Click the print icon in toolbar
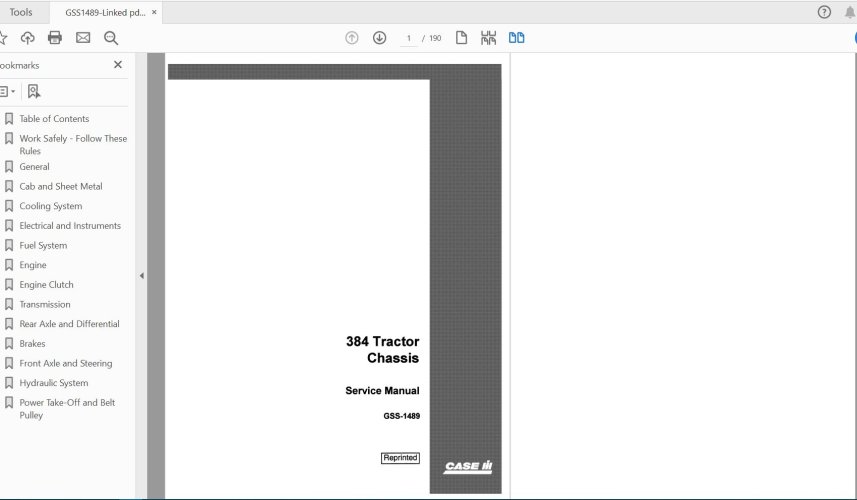857x500 pixels. (x=55, y=38)
